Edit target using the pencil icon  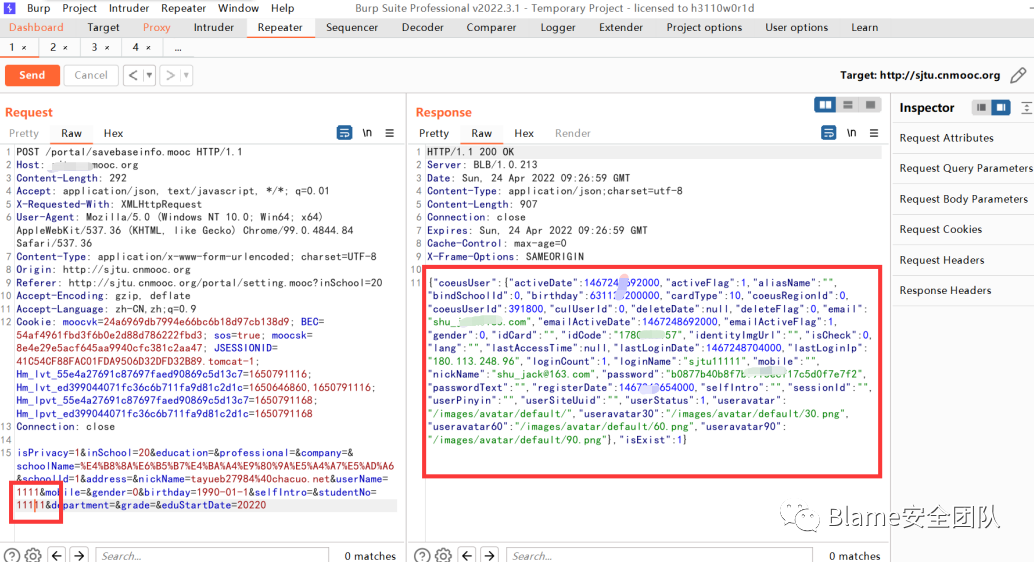point(1018,75)
